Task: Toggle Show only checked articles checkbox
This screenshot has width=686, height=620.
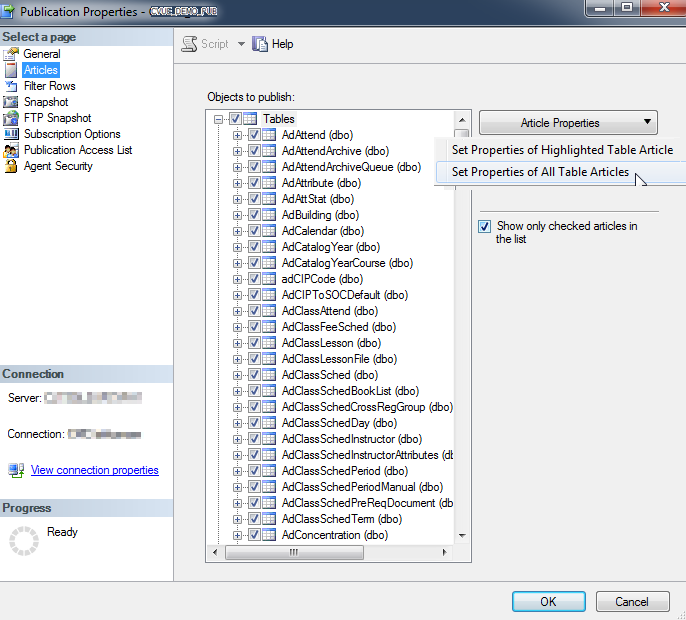Action: tap(485, 227)
